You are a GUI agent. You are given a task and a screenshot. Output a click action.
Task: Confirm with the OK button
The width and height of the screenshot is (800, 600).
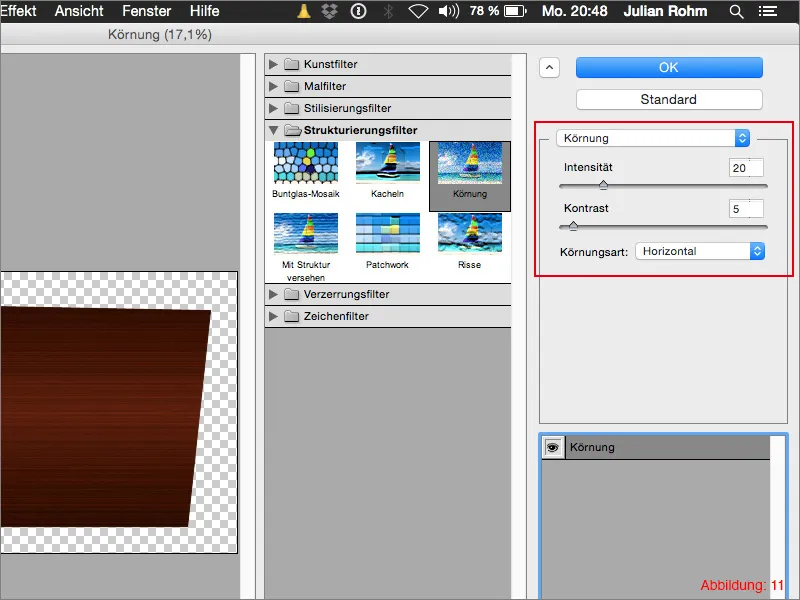[x=669, y=67]
